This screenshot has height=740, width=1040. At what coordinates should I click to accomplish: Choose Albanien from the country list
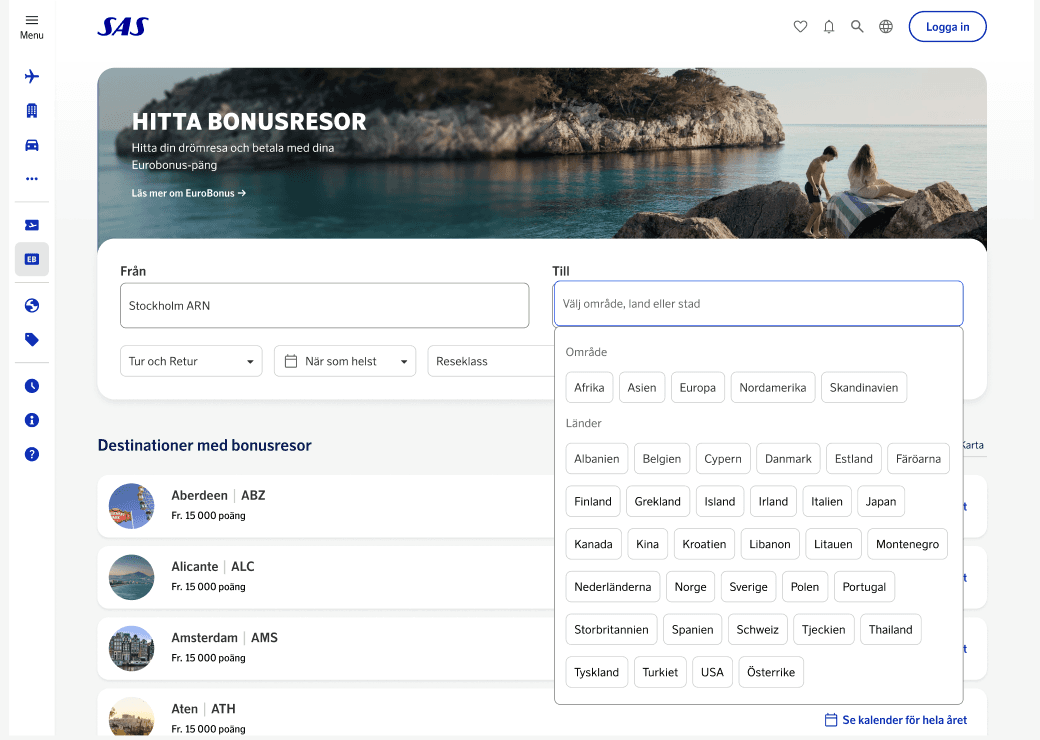click(x=597, y=459)
